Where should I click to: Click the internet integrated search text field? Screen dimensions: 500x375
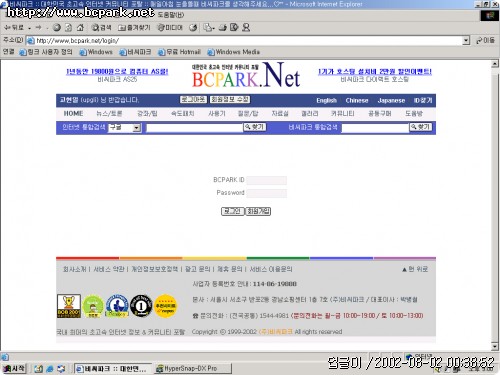(194, 128)
